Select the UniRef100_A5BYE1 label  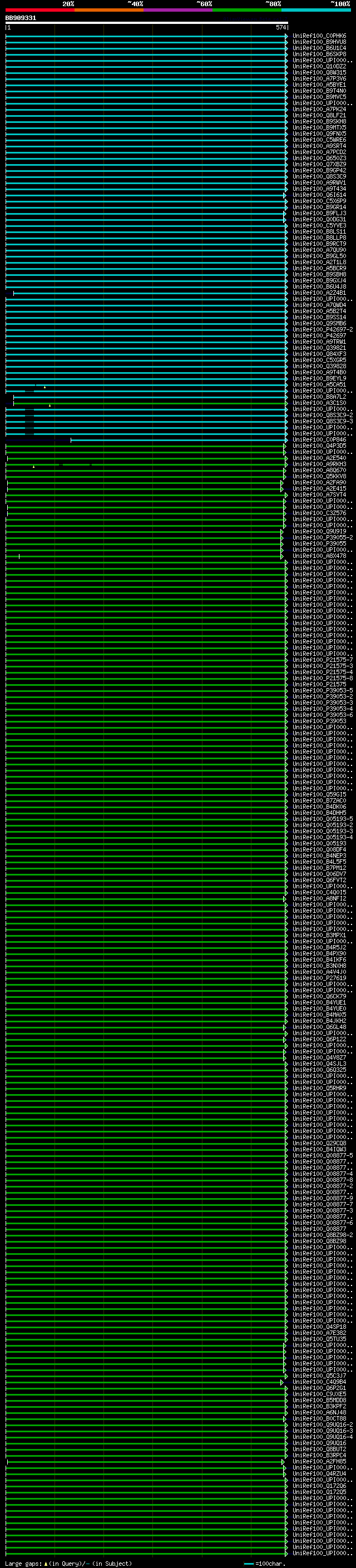click(x=319, y=85)
